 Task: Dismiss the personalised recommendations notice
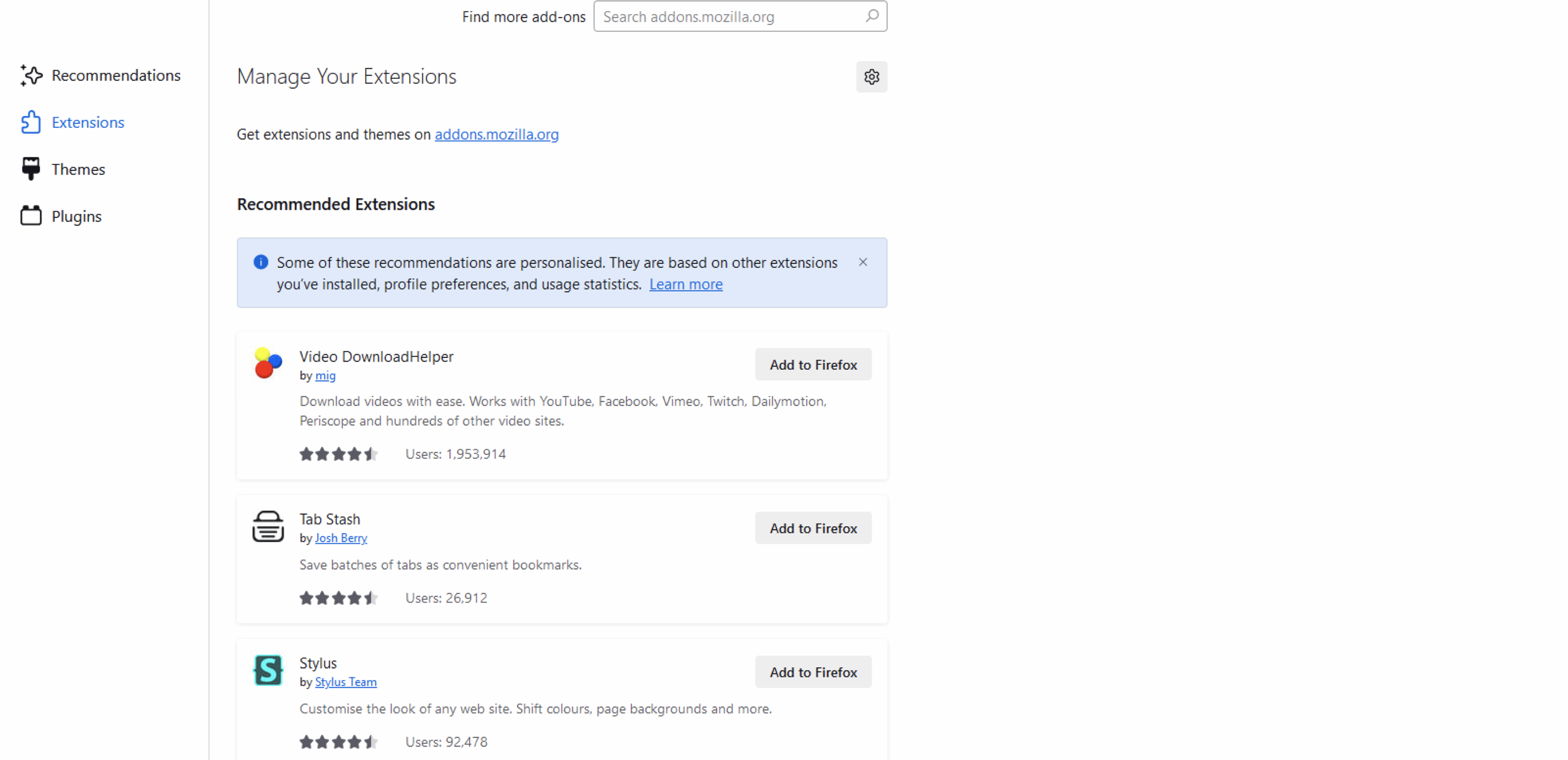[862, 262]
